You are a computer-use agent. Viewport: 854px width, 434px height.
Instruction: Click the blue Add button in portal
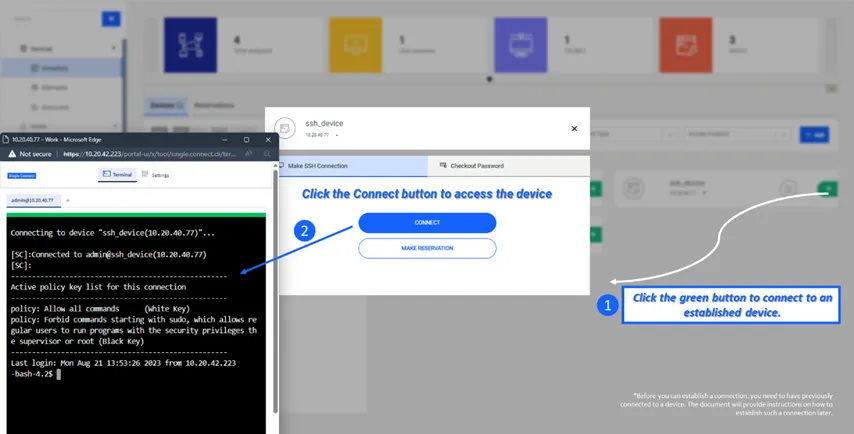pyautogui.click(x=814, y=135)
